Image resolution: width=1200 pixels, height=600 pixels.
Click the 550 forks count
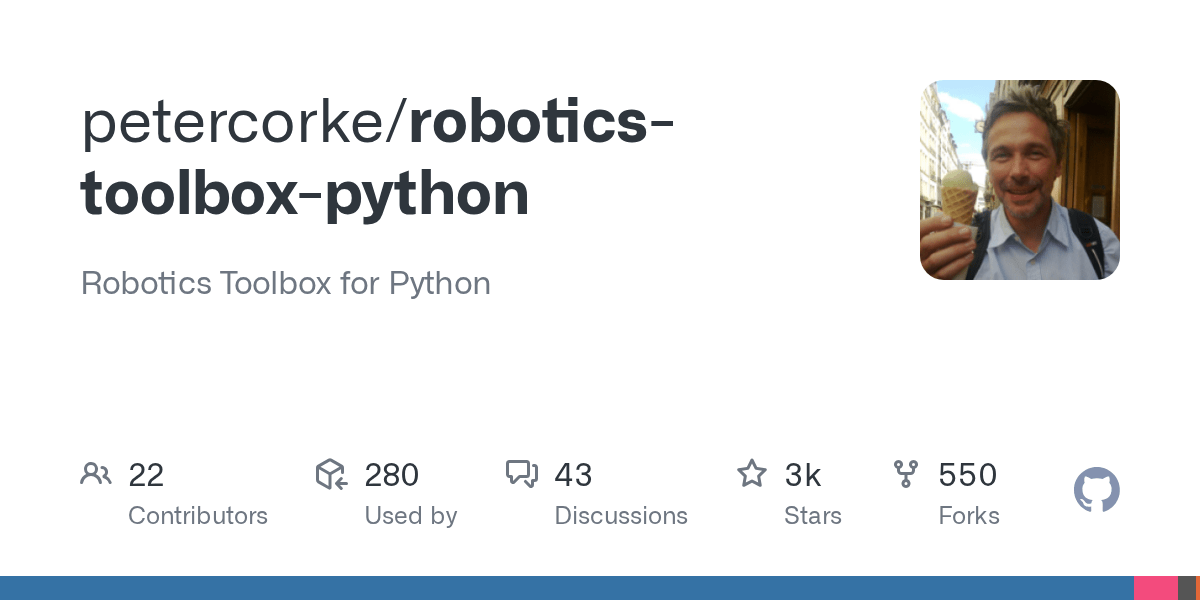pyautogui.click(x=968, y=475)
